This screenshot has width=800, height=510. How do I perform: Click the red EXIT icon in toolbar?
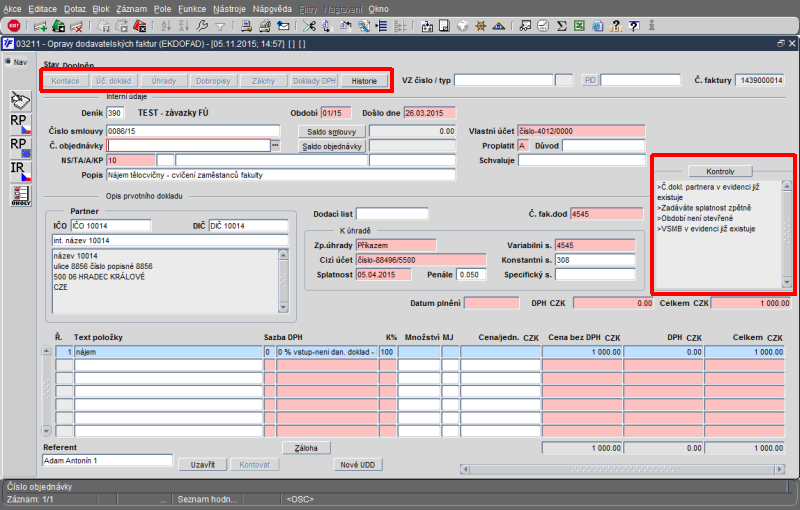tap(14, 25)
